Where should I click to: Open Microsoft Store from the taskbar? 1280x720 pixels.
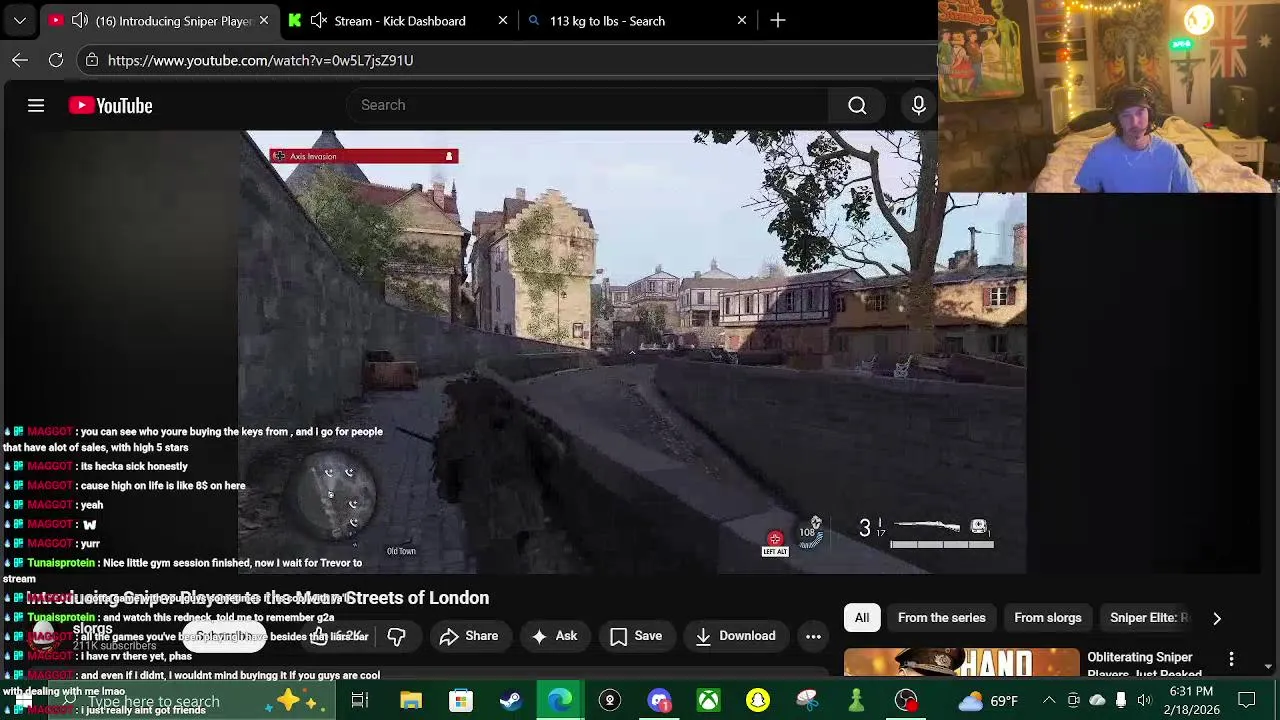(460, 701)
